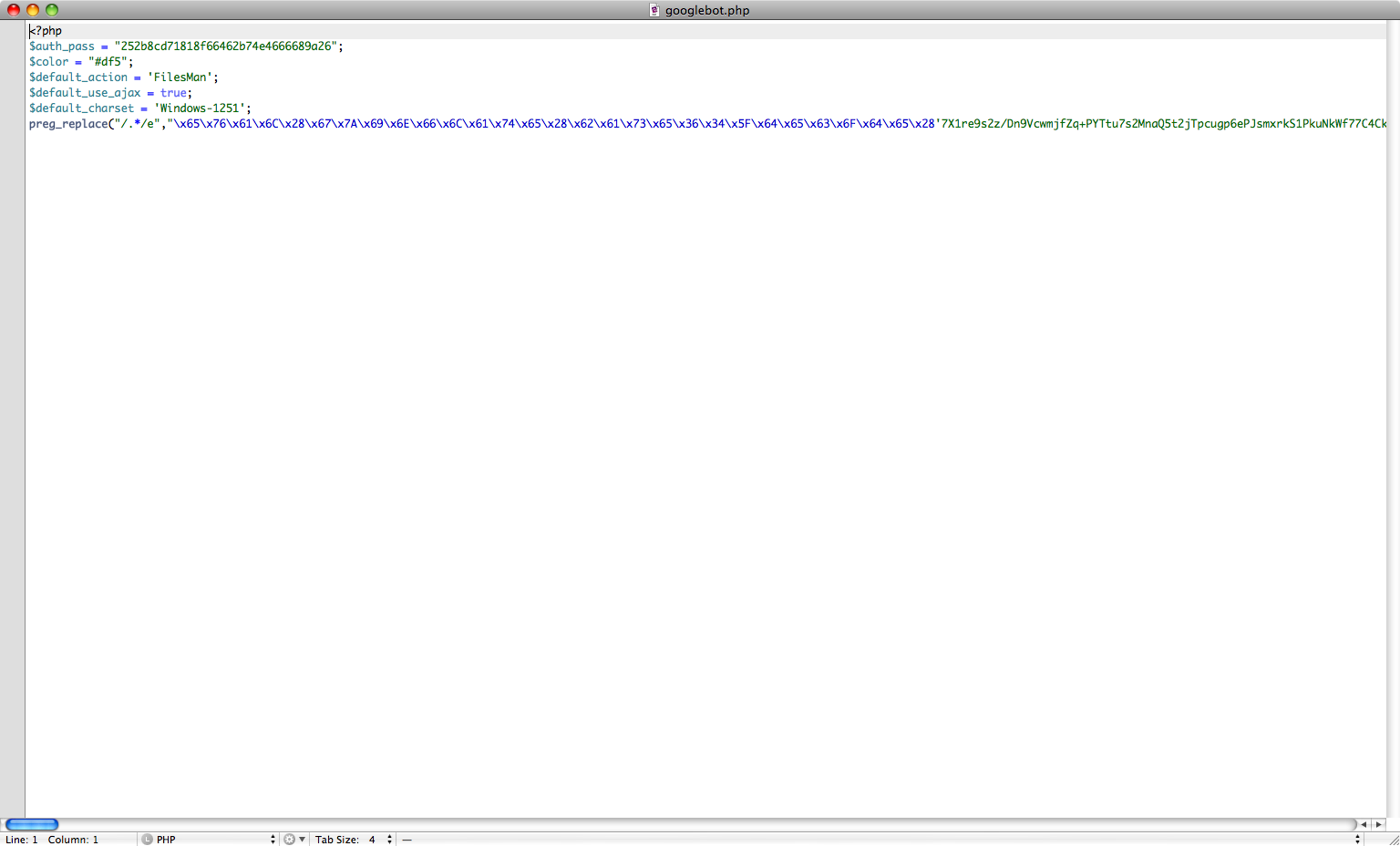Click the blue horizontal scrollbar thumb

click(32, 824)
